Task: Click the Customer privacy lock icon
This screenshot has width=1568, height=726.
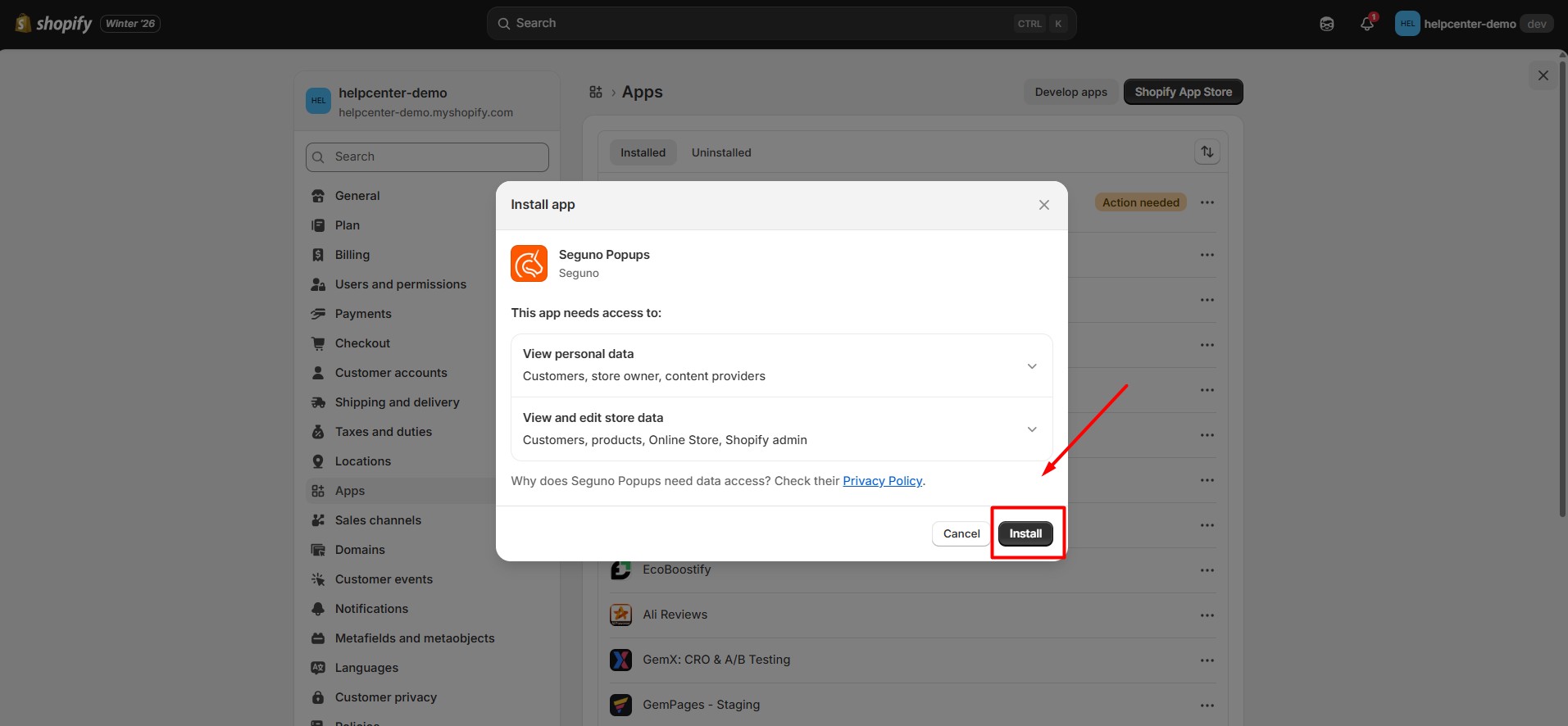Action: [x=318, y=697]
